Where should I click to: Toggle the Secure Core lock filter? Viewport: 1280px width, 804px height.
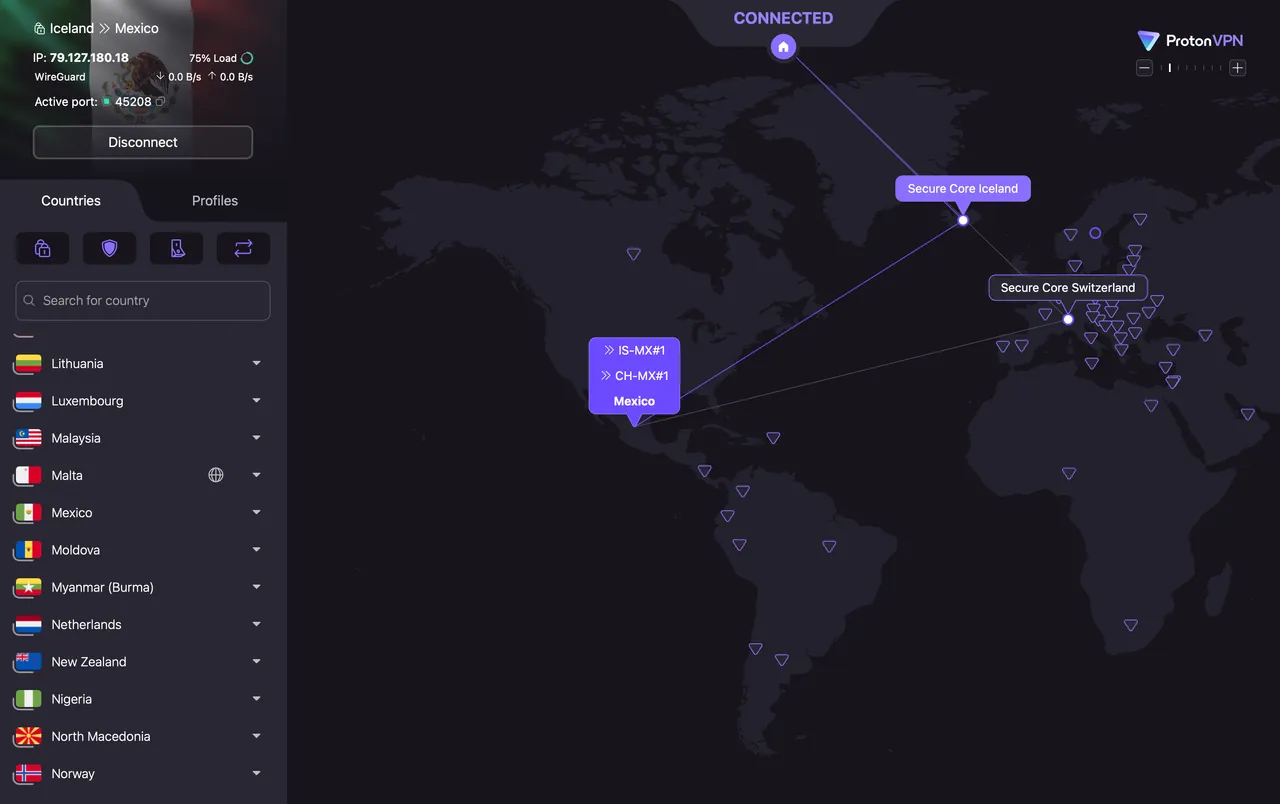click(x=43, y=248)
